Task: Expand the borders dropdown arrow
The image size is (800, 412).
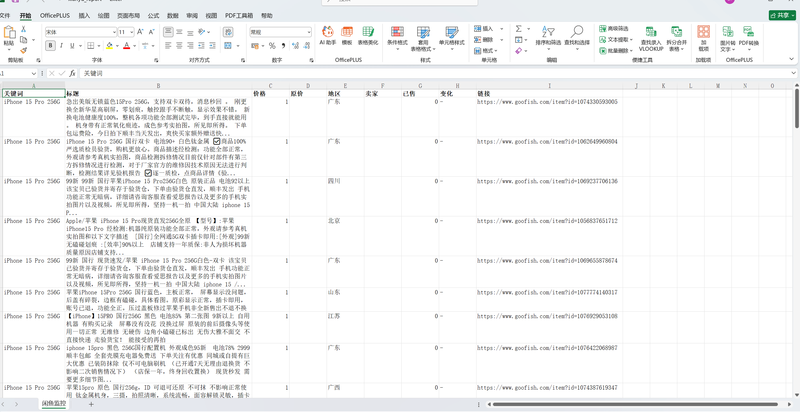Action: [99, 46]
